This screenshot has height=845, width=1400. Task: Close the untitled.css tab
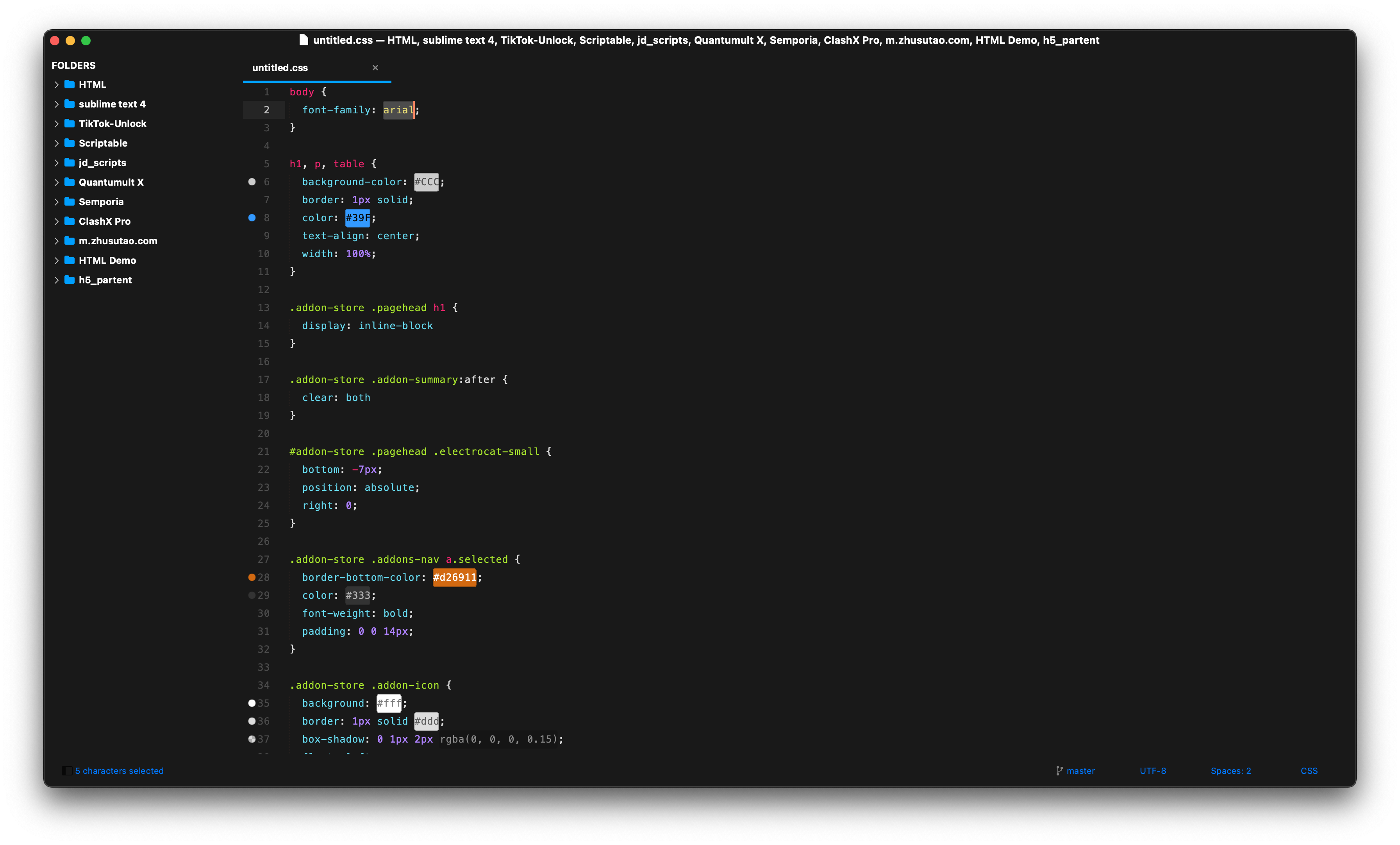coord(375,68)
